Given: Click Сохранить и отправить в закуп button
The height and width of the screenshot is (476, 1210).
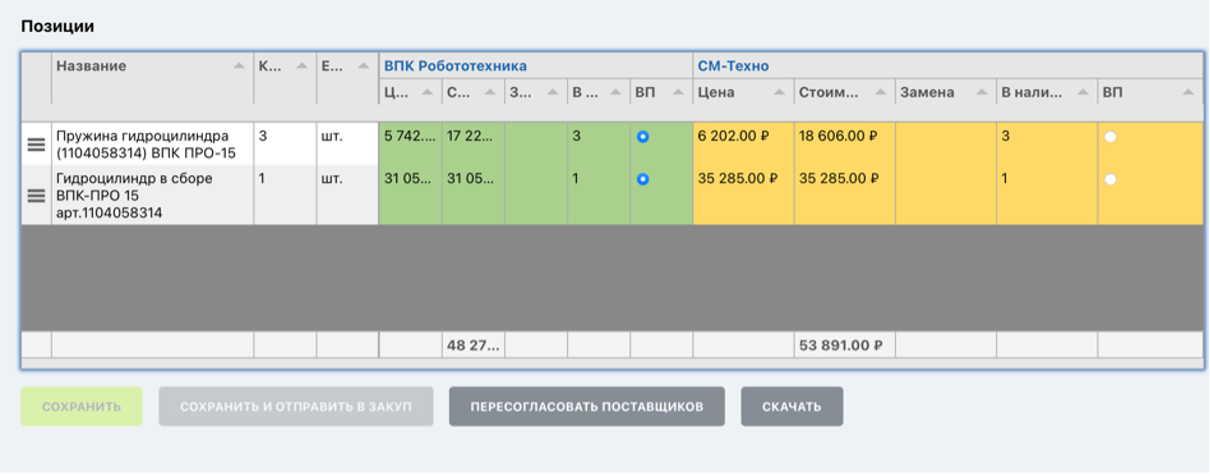Looking at the screenshot, I should tap(295, 407).
